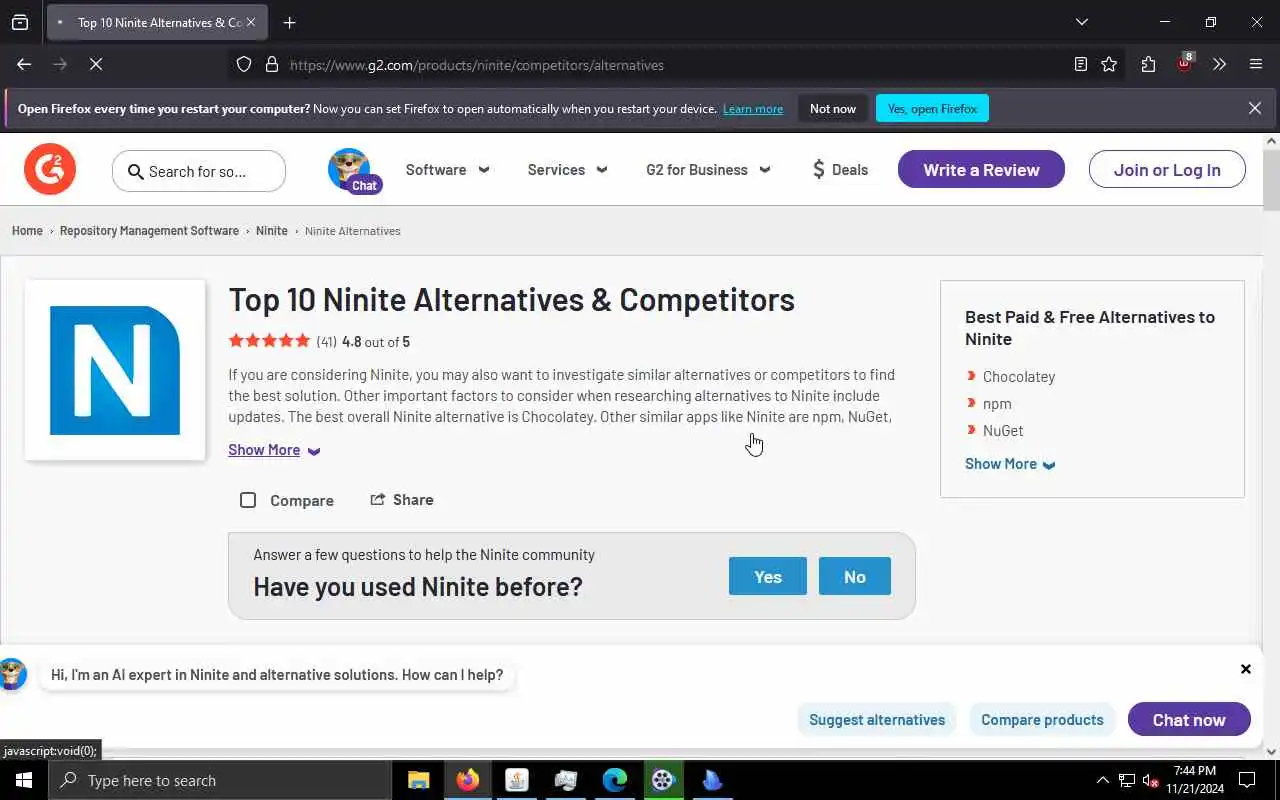Close the AI chat prompt
The width and height of the screenshot is (1280, 800).
coord(1246,669)
